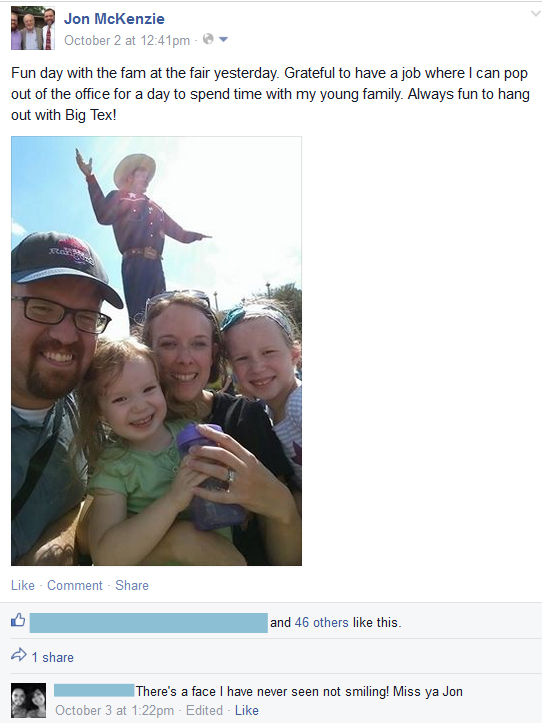
Task: Click the Comment link under the photo
Action: 75,585
